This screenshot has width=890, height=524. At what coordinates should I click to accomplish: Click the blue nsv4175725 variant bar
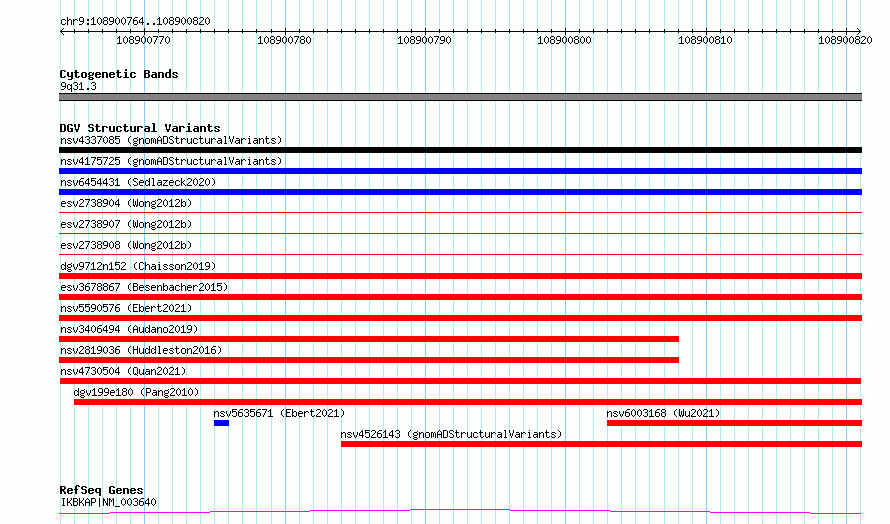click(460, 171)
